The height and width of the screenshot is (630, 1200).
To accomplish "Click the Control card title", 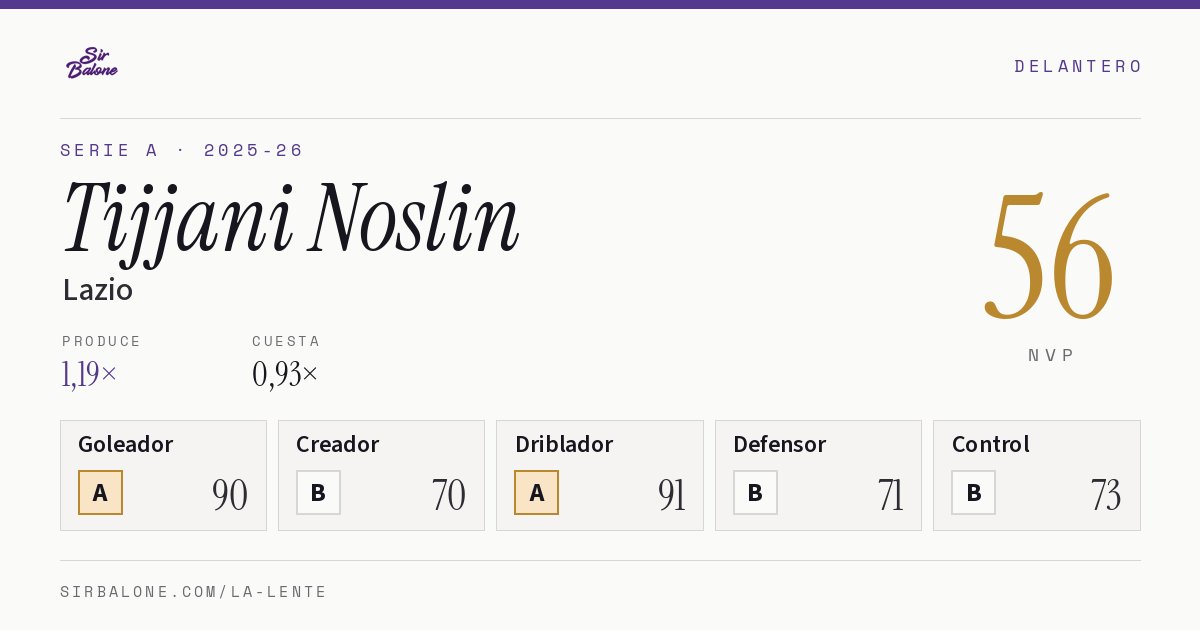I will [991, 444].
